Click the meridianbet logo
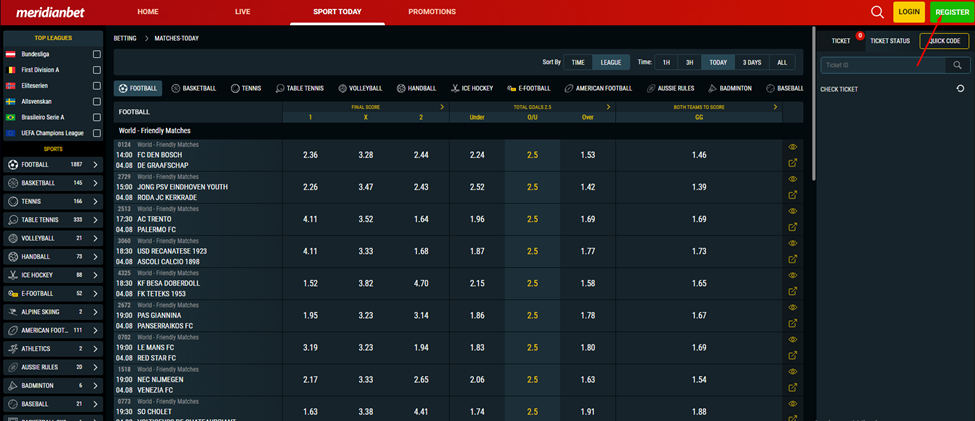The width and height of the screenshot is (975, 421). (50, 12)
